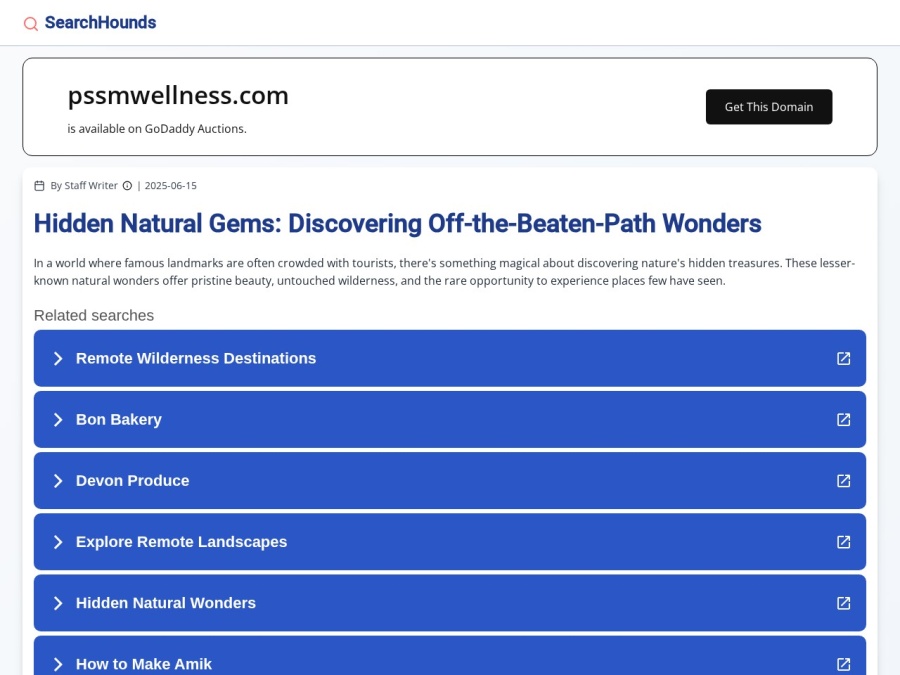This screenshot has width=900, height=675.
Task: Open Hidden Natural Wonders related search
Action: pos(449,603)
